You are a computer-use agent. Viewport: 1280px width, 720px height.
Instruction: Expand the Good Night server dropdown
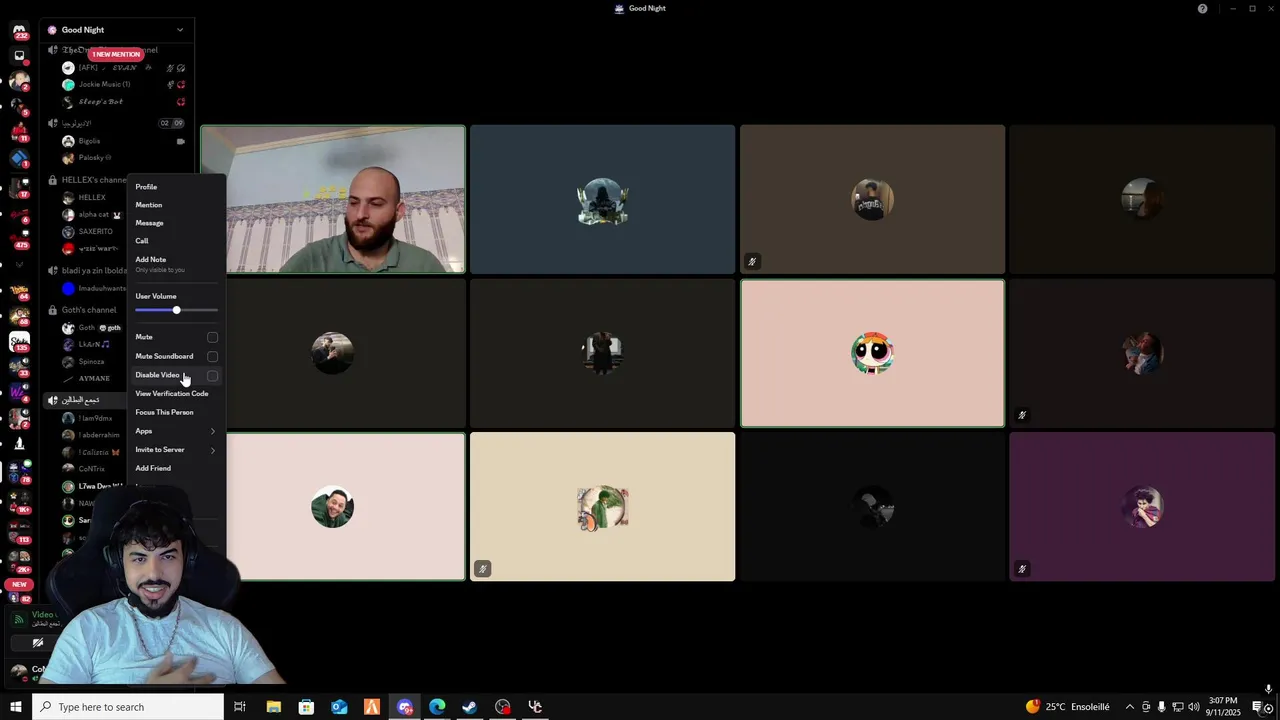[x=180, y=30]
